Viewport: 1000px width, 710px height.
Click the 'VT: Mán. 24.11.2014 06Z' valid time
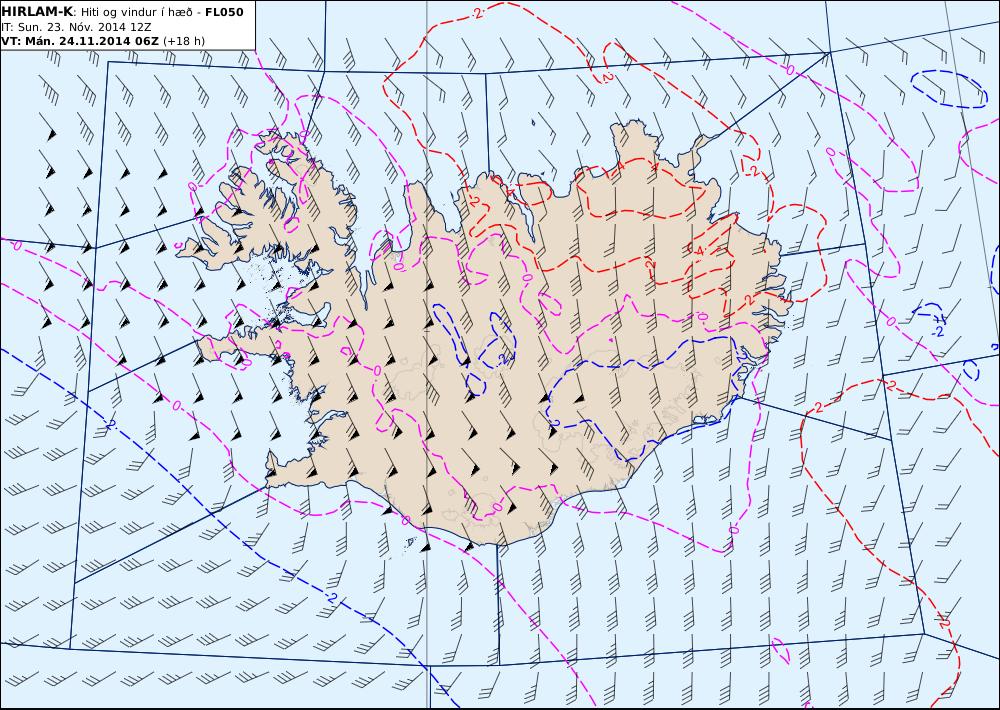[80, 41]
